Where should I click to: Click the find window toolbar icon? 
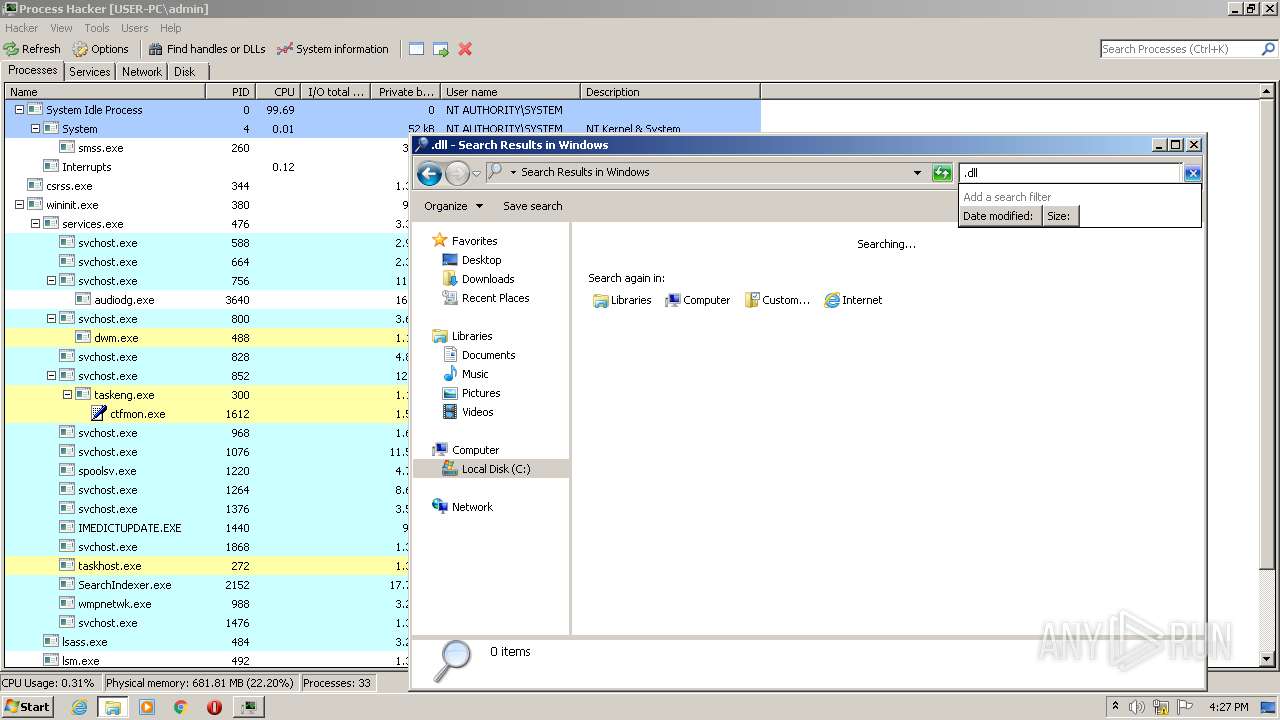click(416, 49)
